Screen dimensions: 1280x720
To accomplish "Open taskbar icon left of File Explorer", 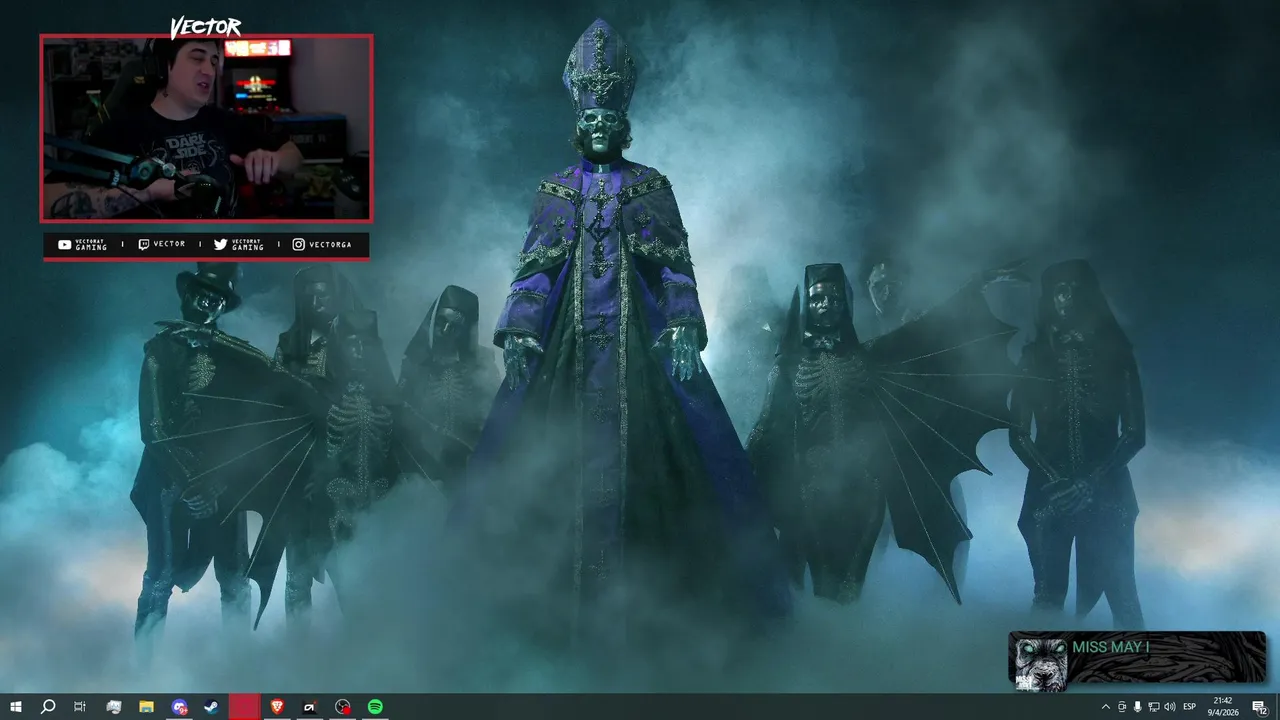I will (113, 707).
